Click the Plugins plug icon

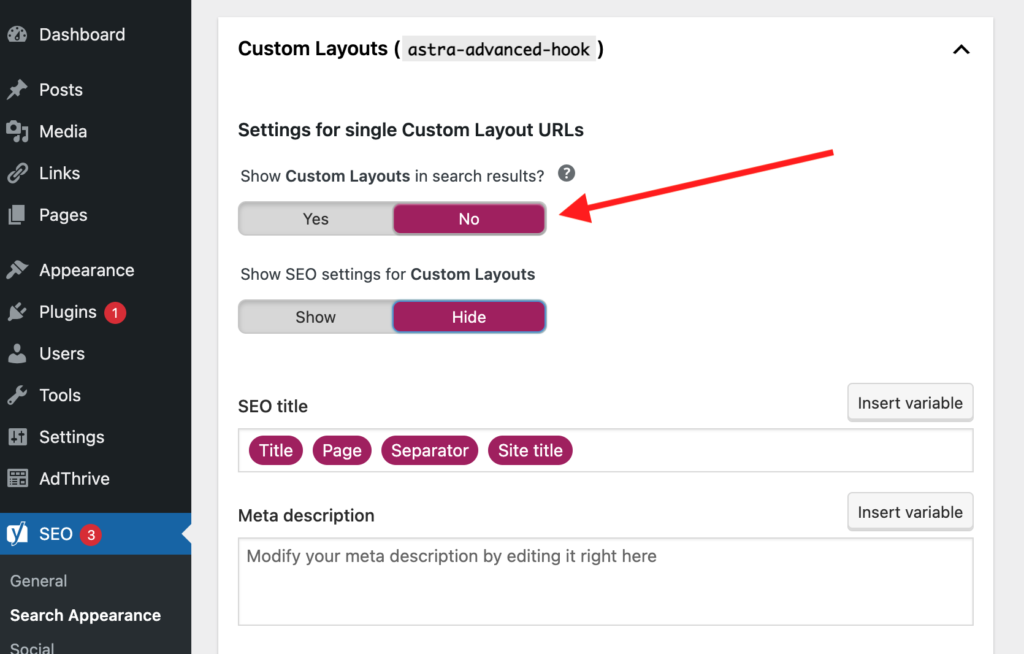click(x=18, y=312)
